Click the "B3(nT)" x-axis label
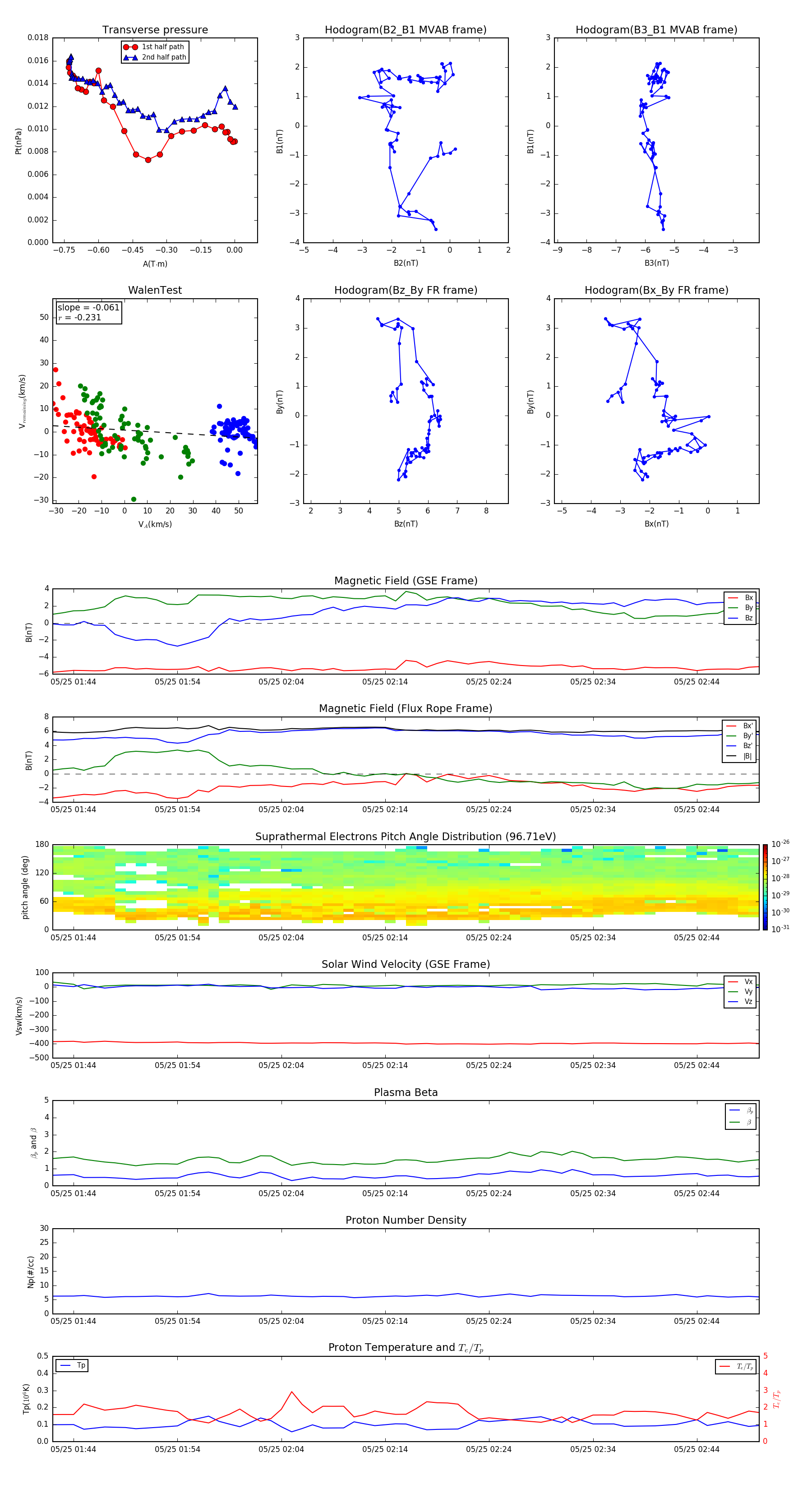Image resolution: width=812 pixels, height=1489 pixels. (x=656, y=263)
